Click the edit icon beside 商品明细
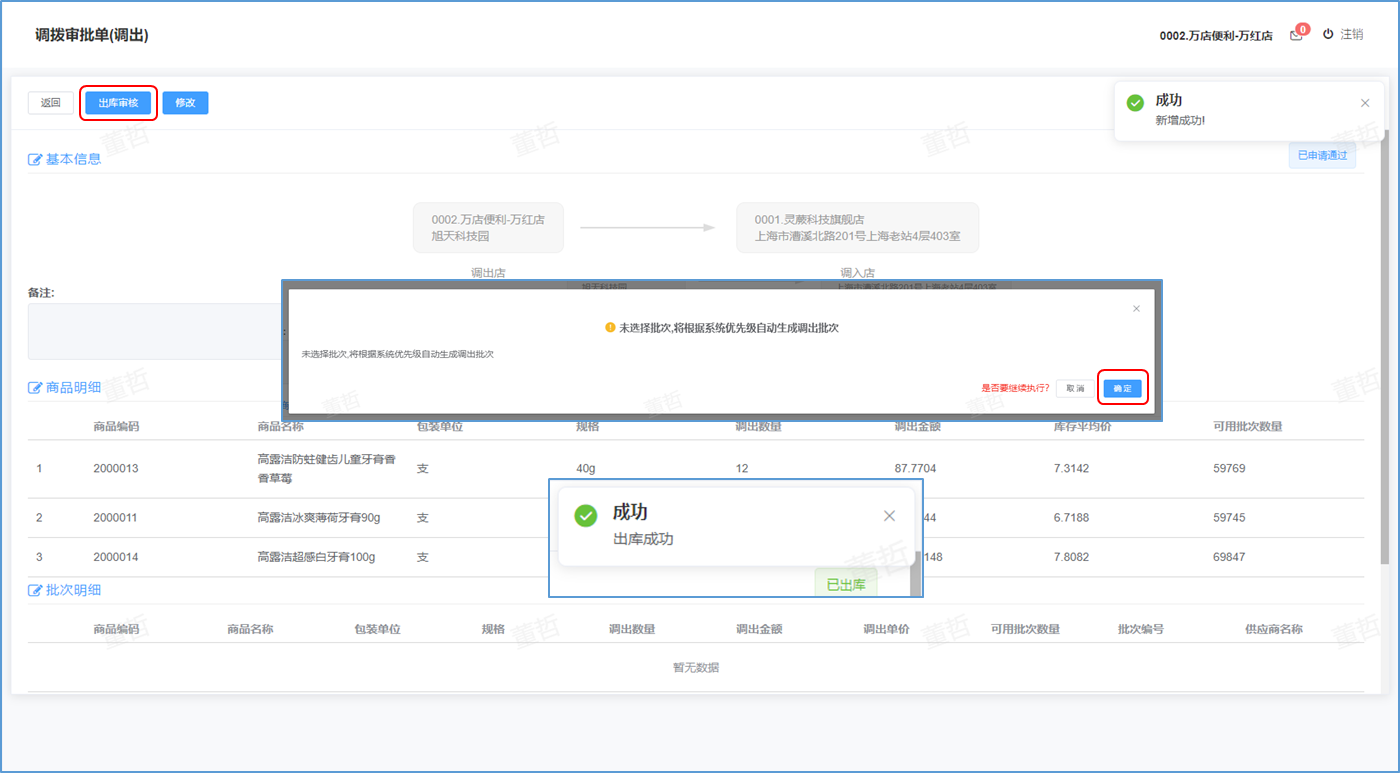The height and width of the screenshot is (773, 1400). (35, 388)
